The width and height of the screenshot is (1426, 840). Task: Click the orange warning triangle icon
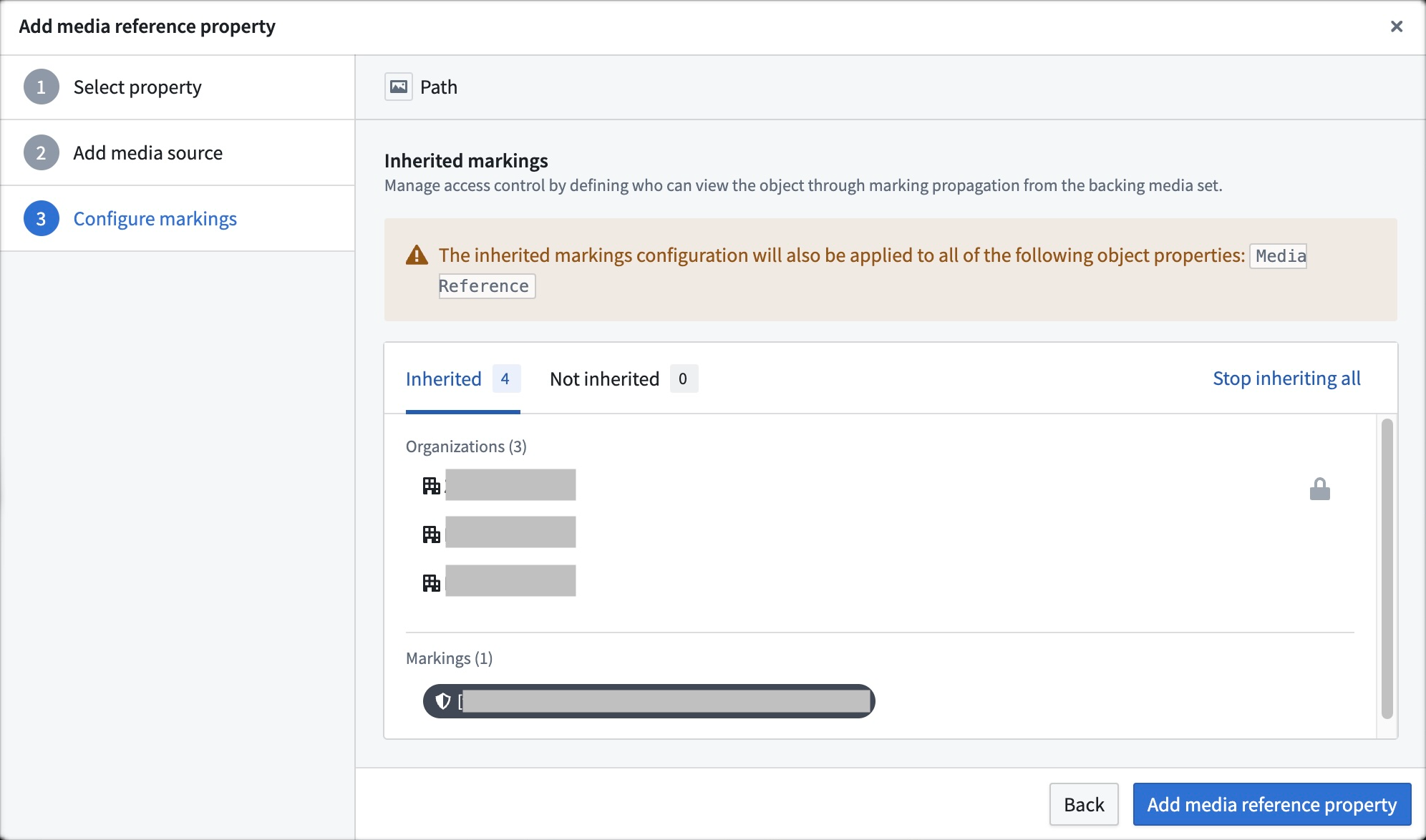click(x=417, y=255)
